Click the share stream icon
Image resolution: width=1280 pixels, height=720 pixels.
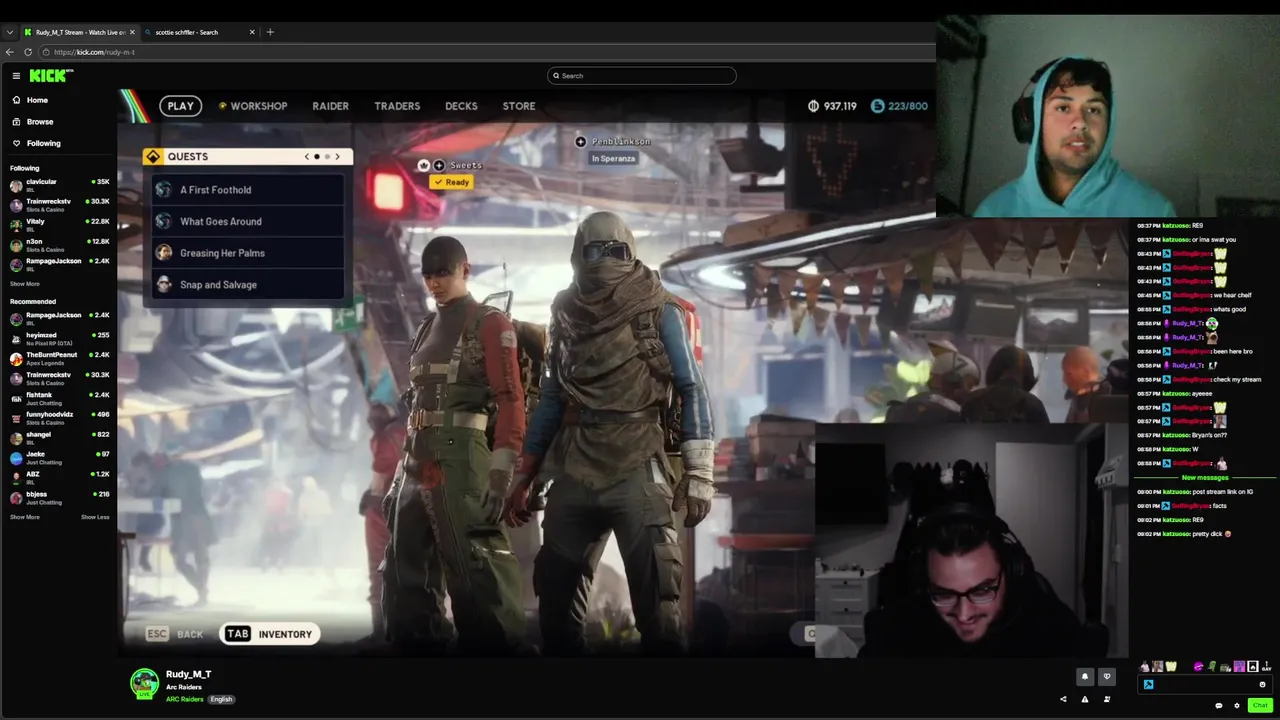[1063, 699]
